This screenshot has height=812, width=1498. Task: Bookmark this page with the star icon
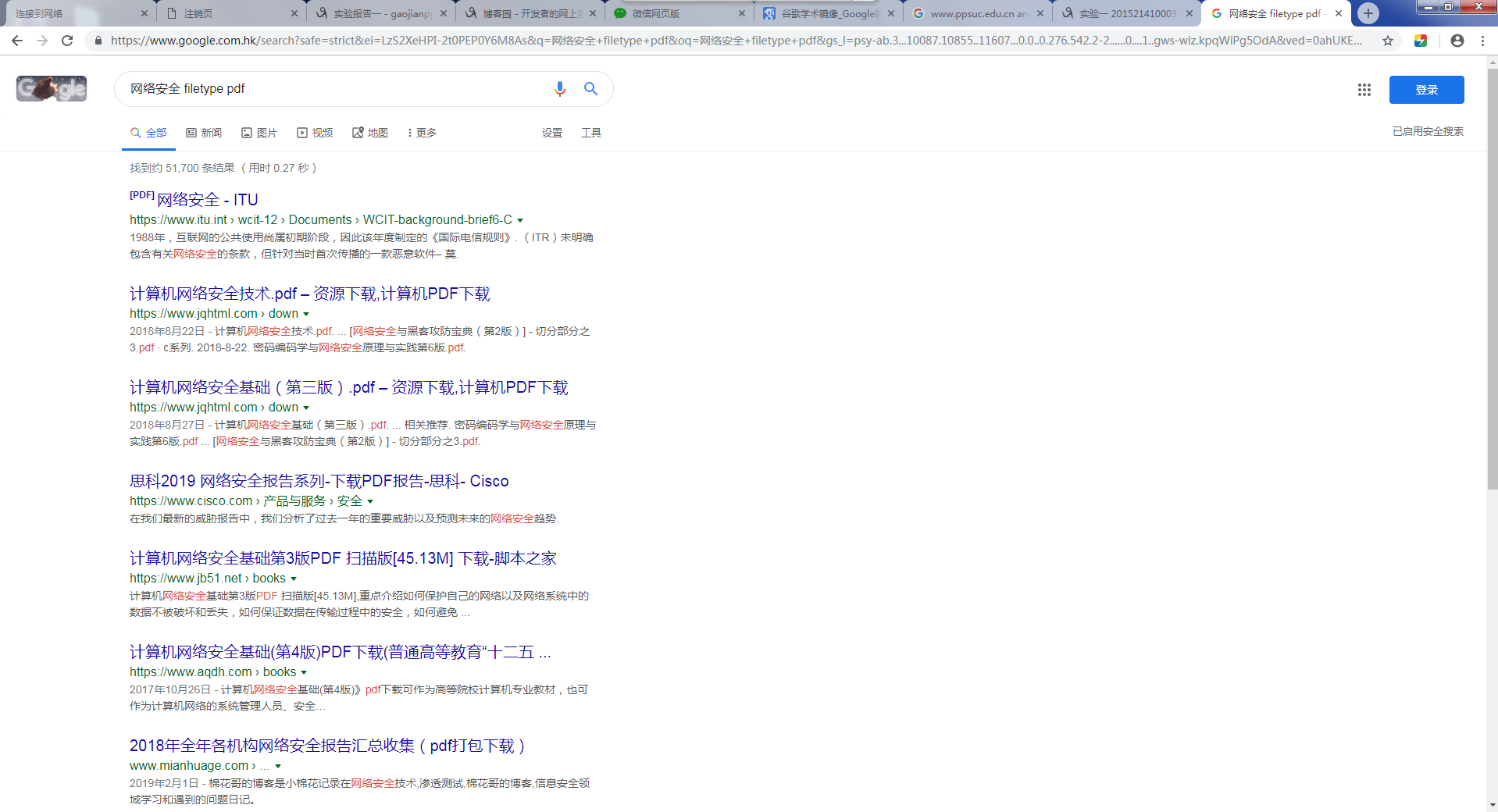click(x=1388, y=41)
